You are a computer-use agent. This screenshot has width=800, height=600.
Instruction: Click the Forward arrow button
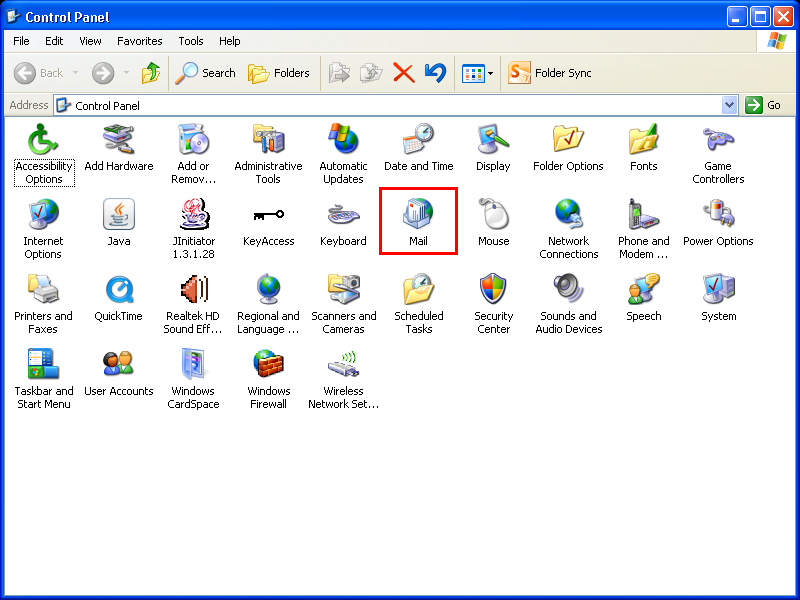tap(103, 73)
